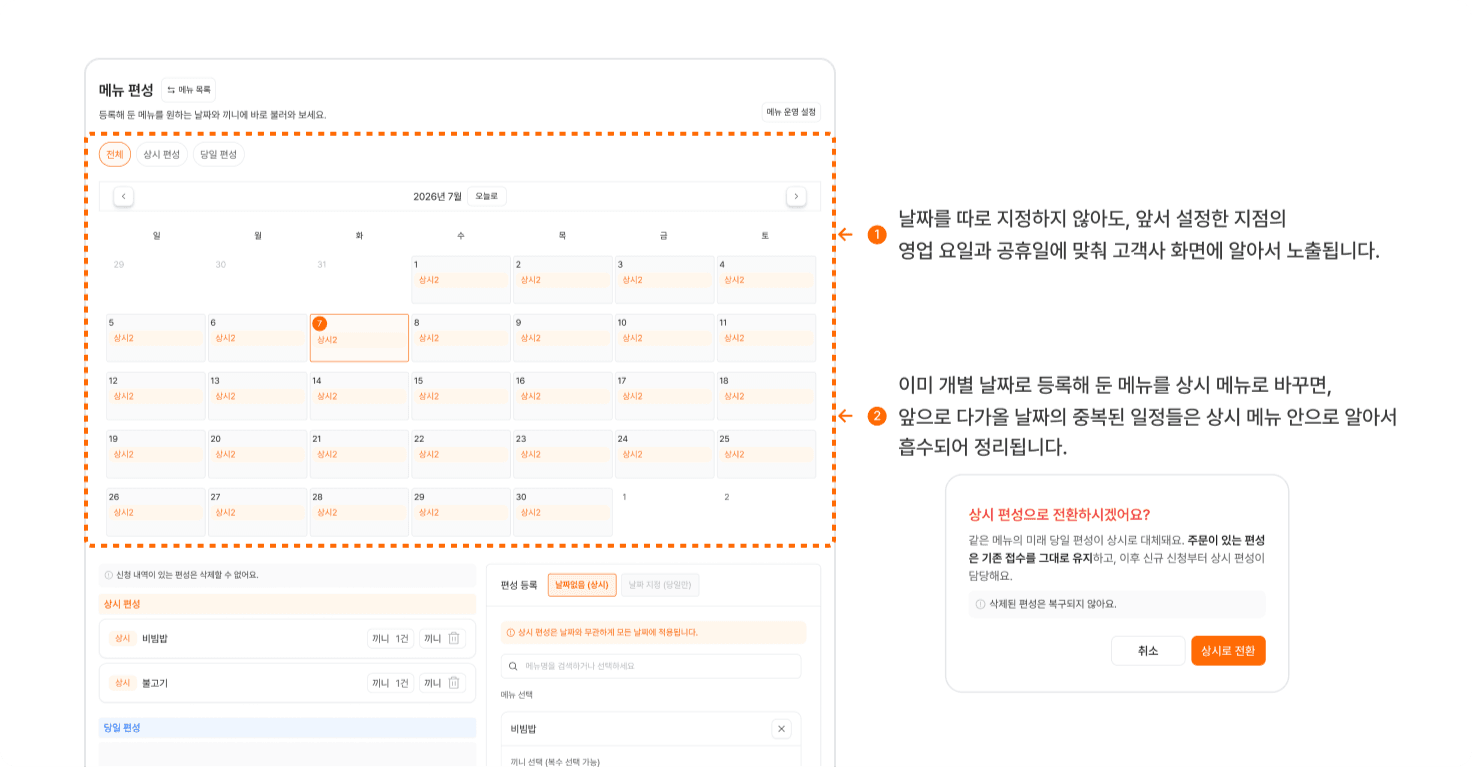This screenshot has width=1472, height=768.
Task: Select the 전체 filter tab
Action: tap(115, 154)
